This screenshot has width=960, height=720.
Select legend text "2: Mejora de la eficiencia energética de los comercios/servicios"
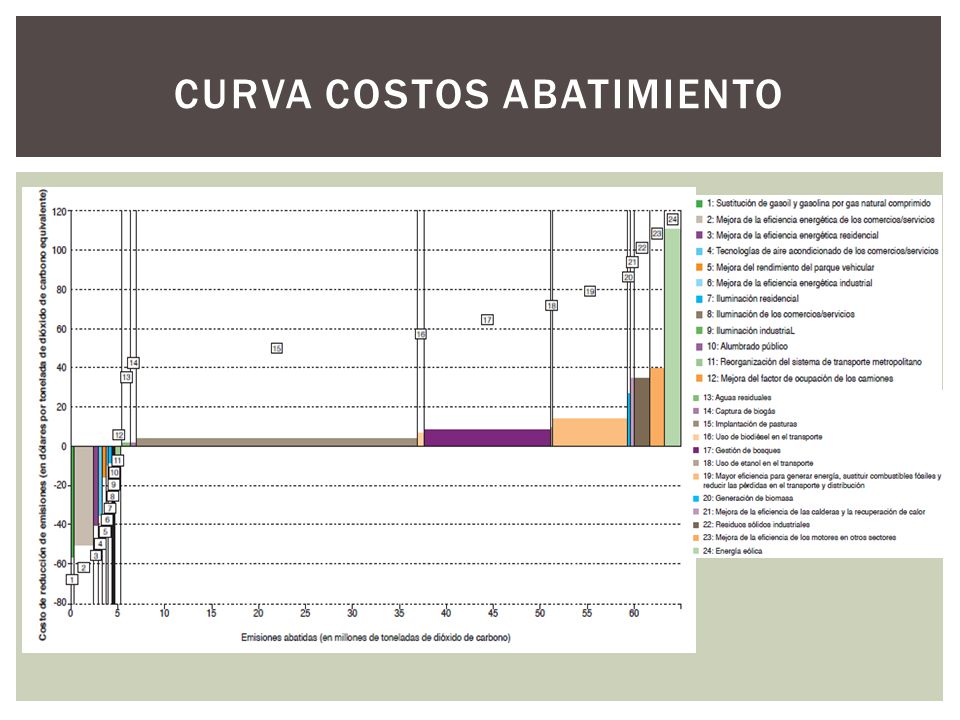[820, 219]
